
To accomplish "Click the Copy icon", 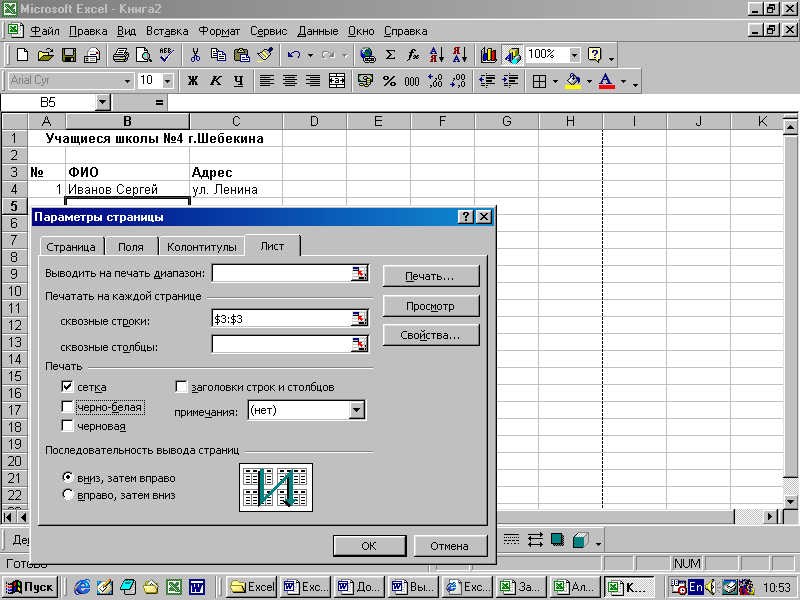I will point(218,55).
